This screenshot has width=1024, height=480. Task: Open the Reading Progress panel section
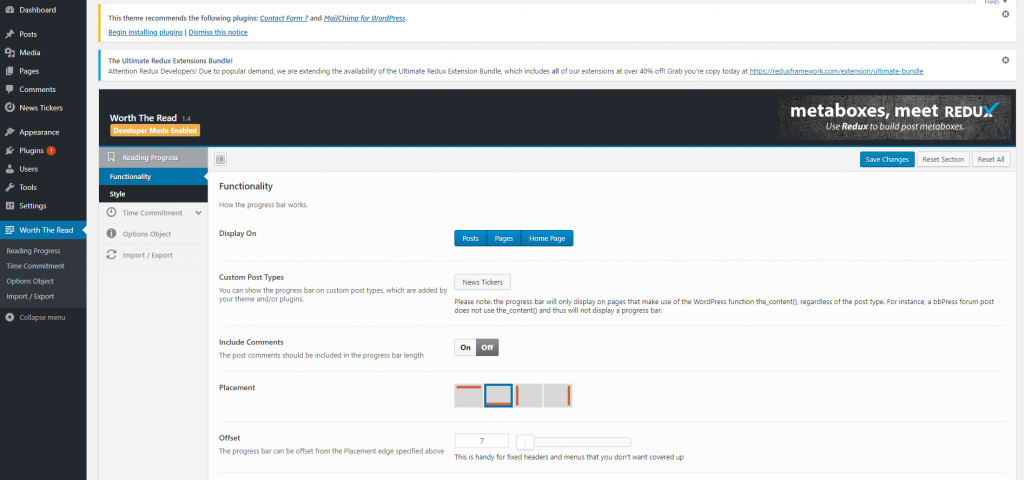150,157
